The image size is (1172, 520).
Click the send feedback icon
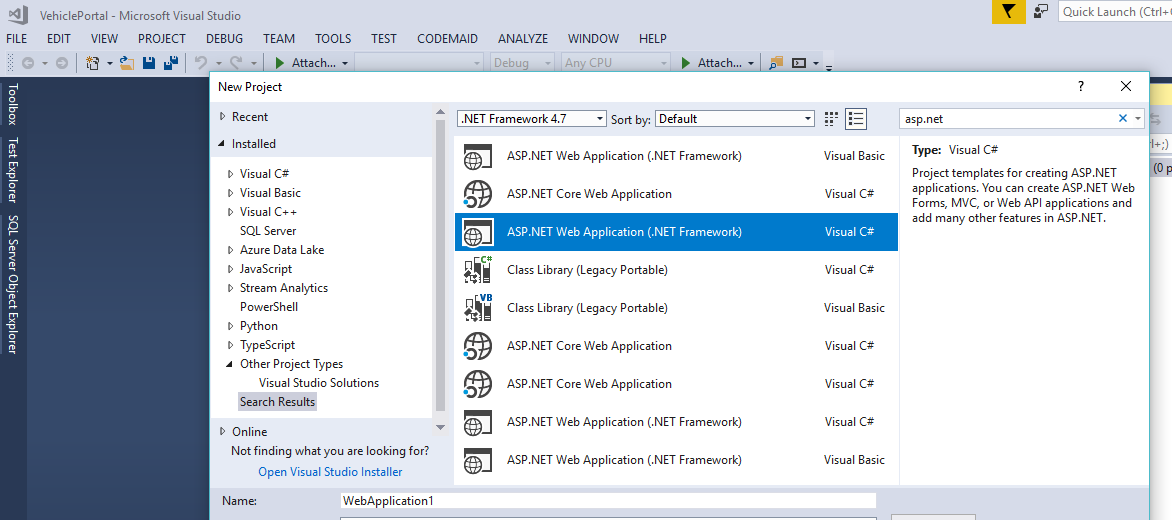[1041, 11]
